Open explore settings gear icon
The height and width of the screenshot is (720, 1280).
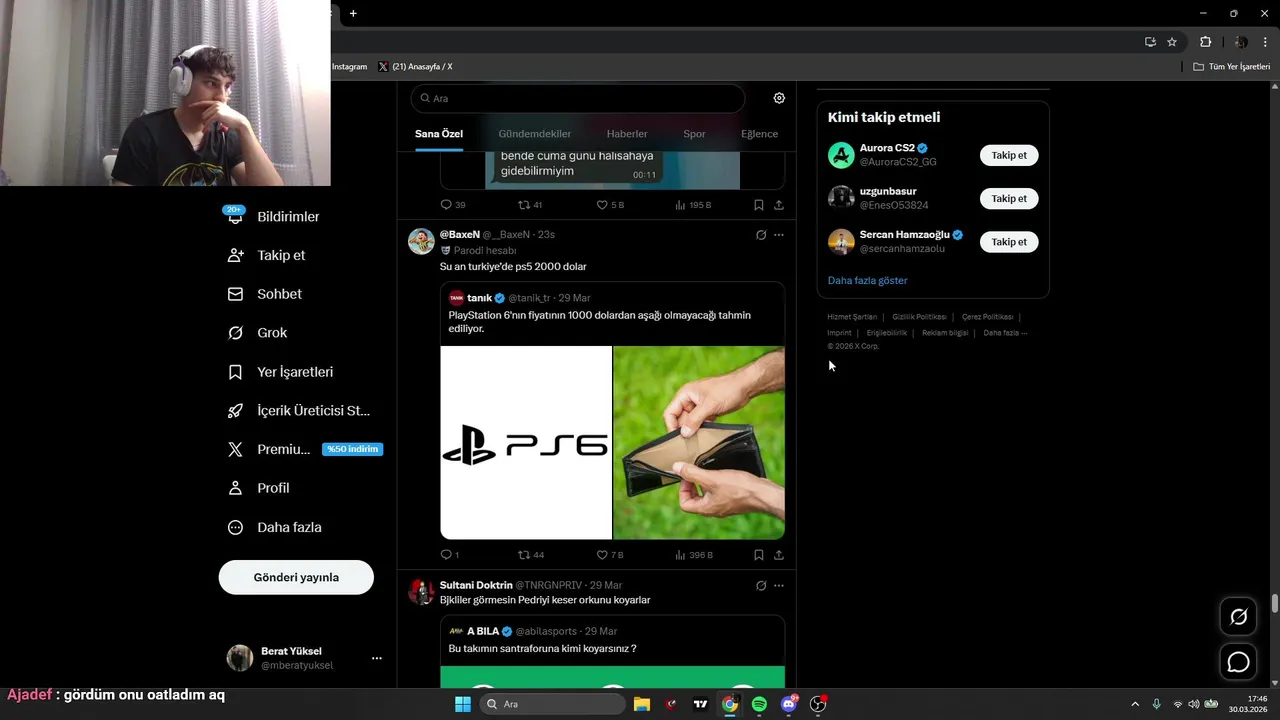coord(779,98)
